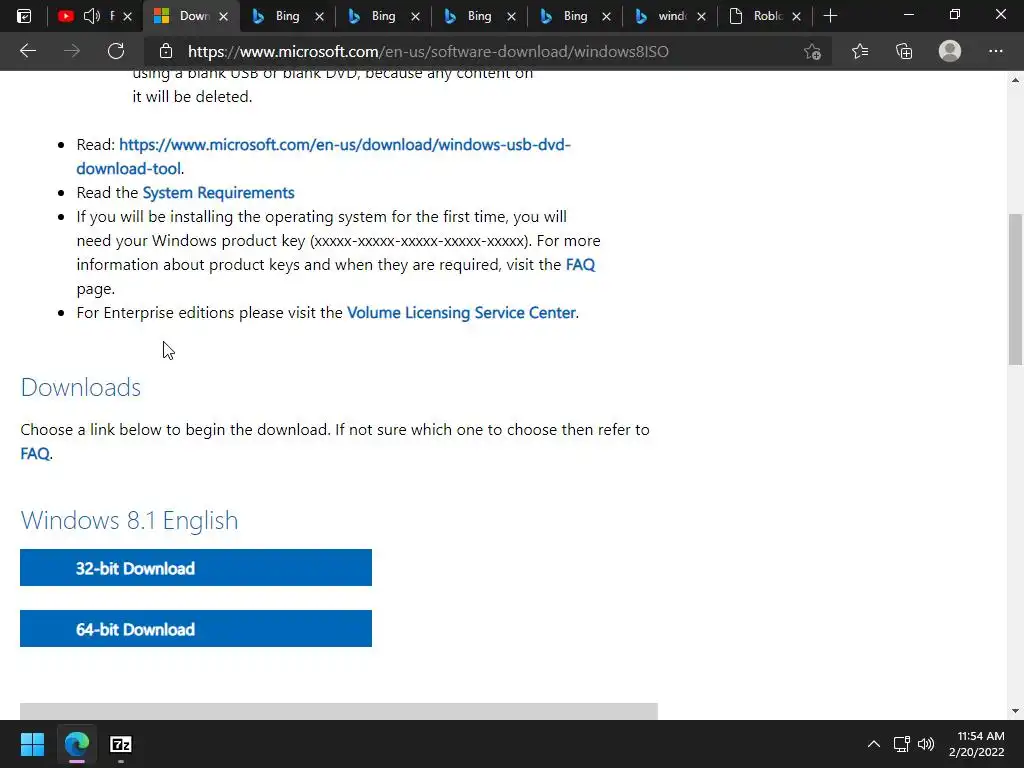Add this page to favorites

click(x=812, y=51)
